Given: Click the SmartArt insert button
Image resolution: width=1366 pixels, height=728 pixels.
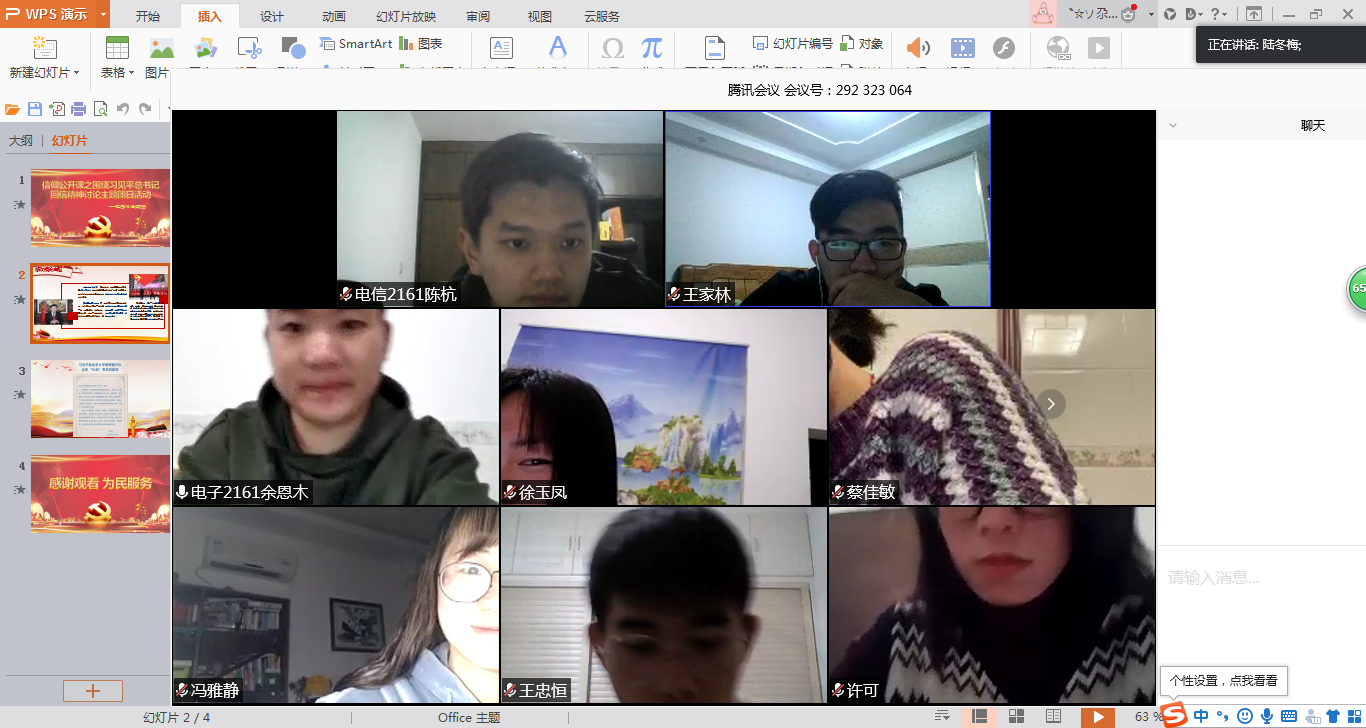Looking at the screenshot, I should (x=356, y=44).
